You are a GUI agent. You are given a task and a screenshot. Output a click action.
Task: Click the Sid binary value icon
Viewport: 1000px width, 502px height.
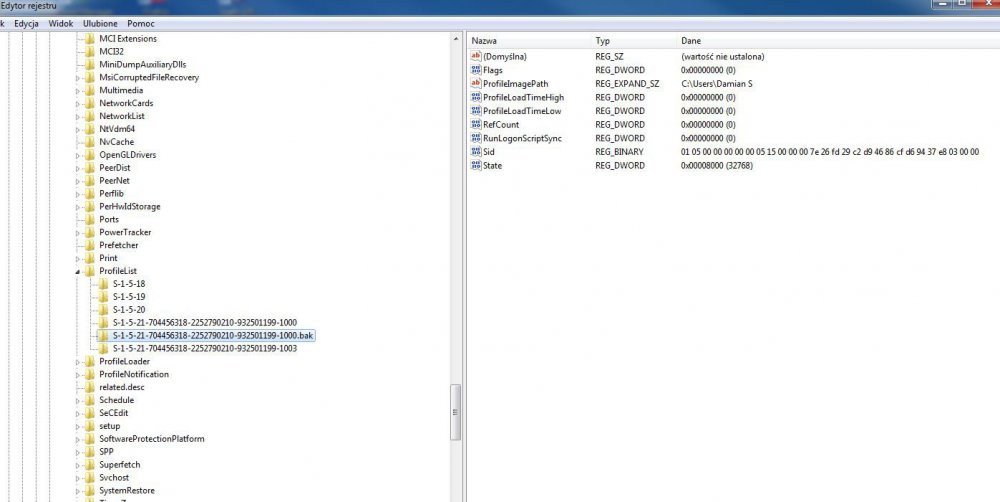point(475,152)
